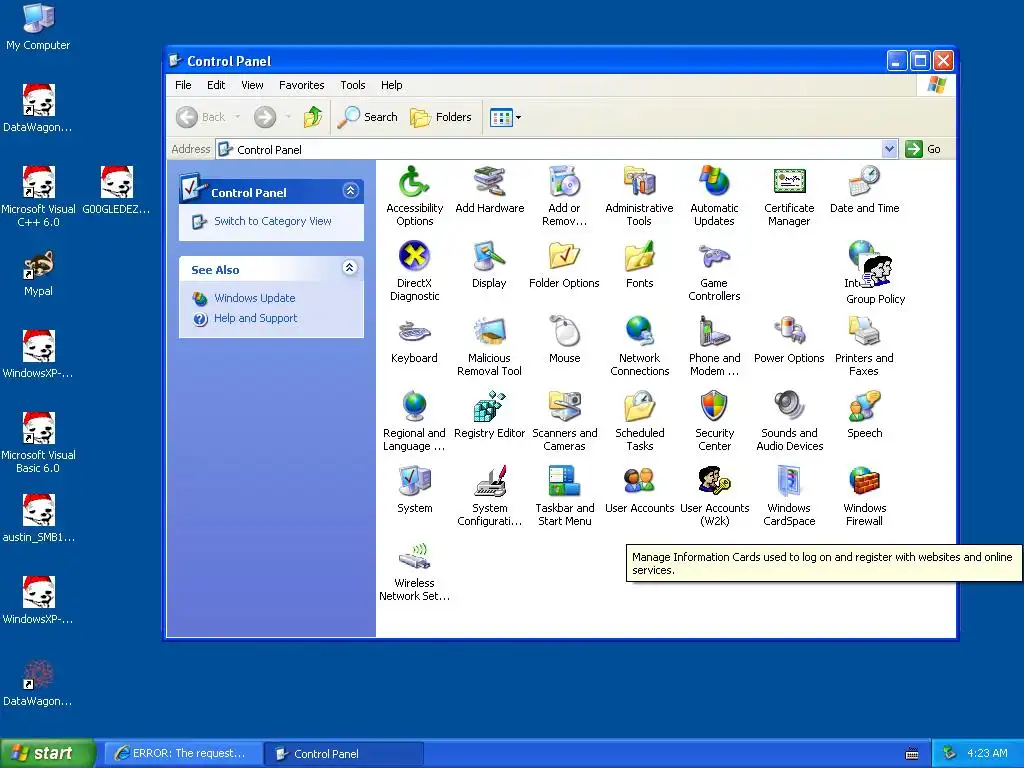
Task: Open Accessibility Options applet
Action: (414, 182)
